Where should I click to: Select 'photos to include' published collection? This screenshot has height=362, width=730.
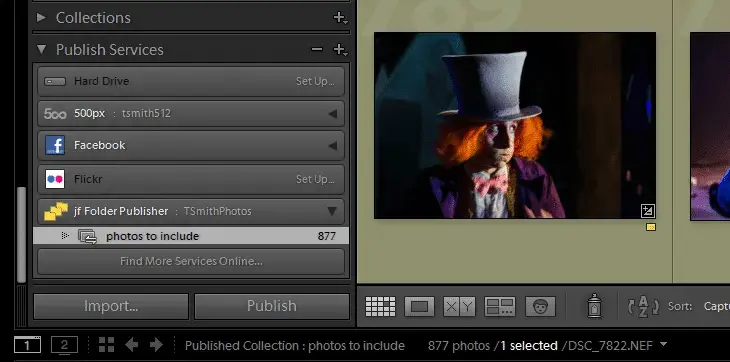[191, 236]
